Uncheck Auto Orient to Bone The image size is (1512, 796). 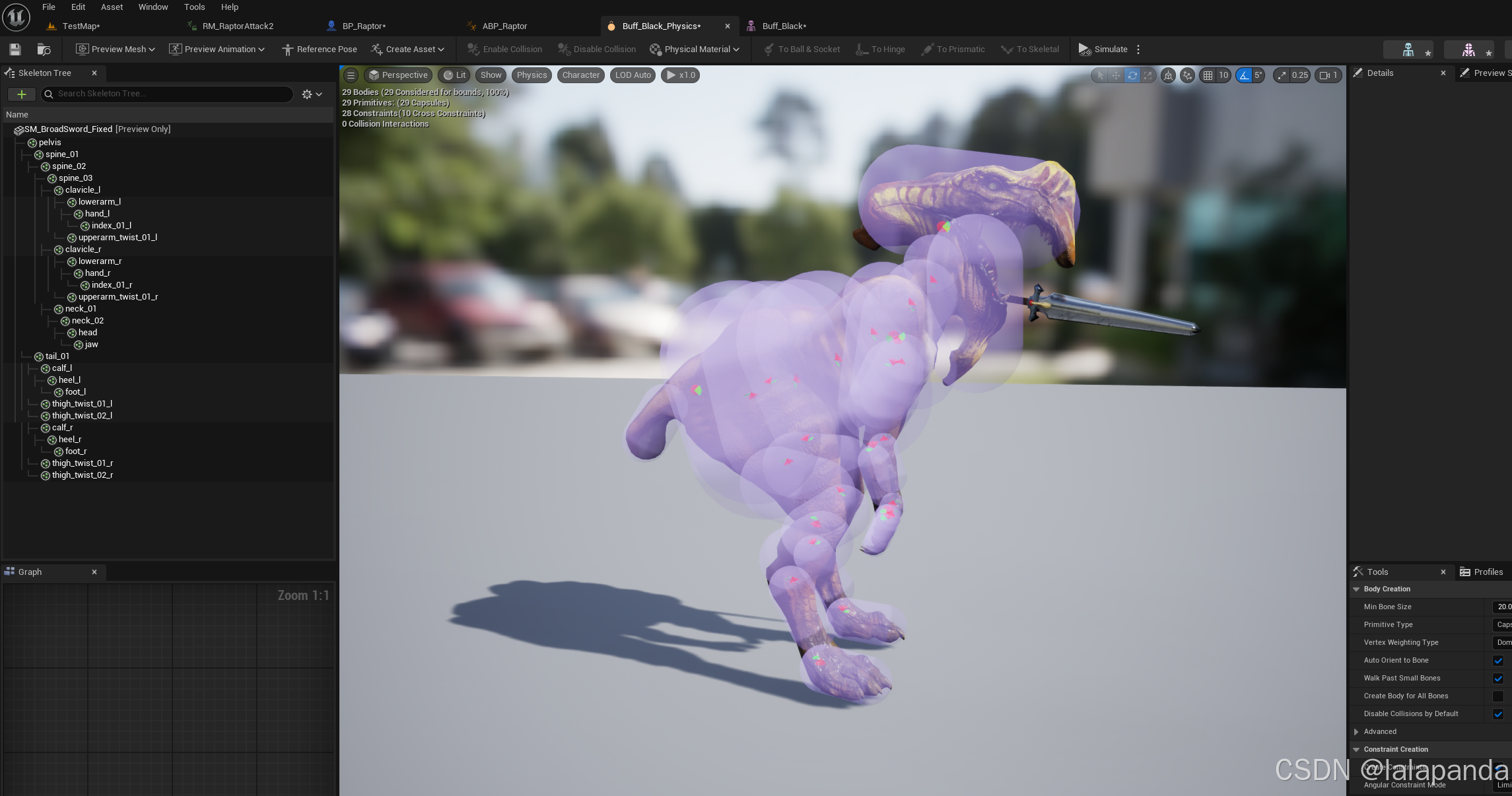[1497, 661]
